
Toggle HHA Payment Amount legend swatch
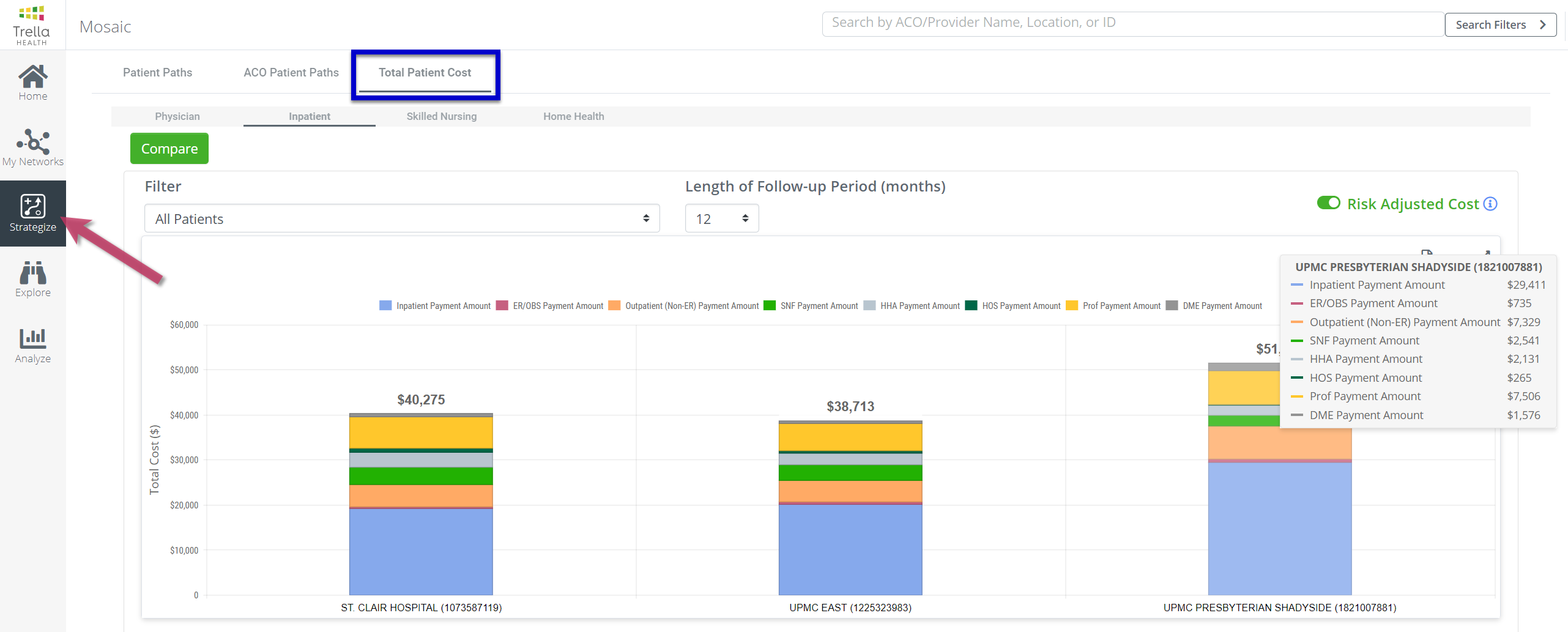click(869, 305)
